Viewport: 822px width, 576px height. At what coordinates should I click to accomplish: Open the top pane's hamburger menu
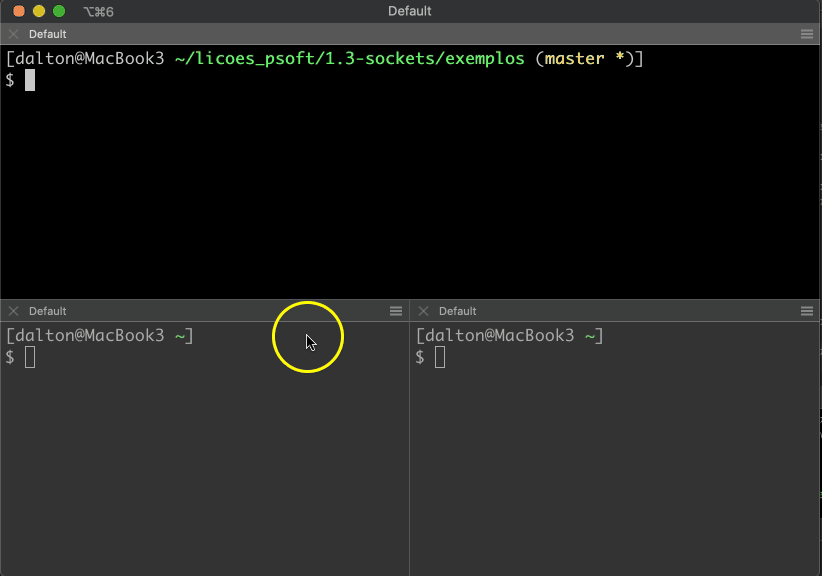[x=807, y=34]
